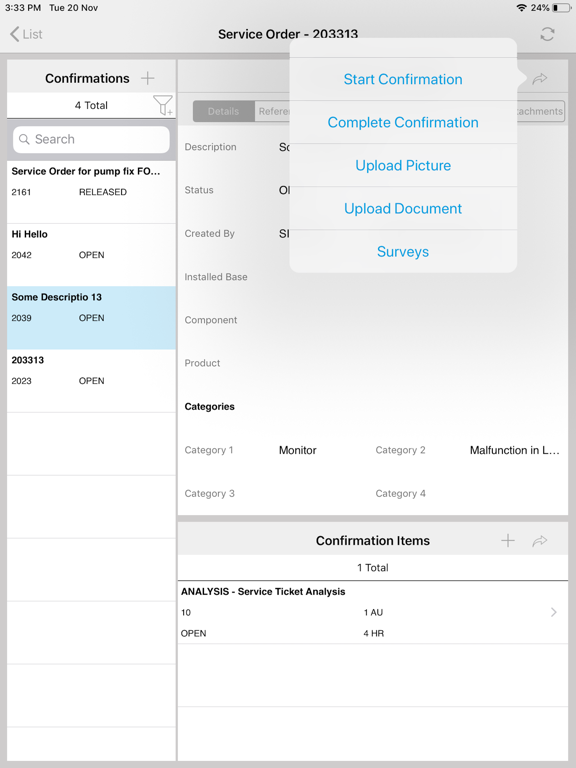The height and width of the screenshot is (768, 576).
Task: Click the 4 Total count label
Action: click(91, 105)
